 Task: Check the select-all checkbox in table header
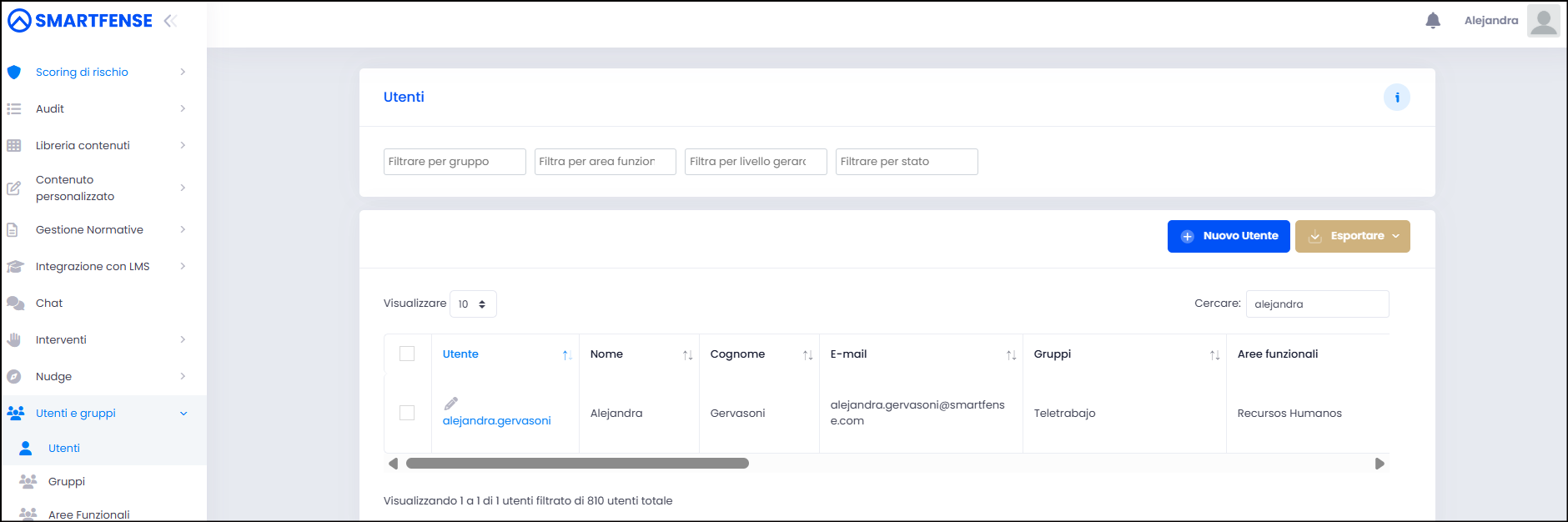point(407,354)
